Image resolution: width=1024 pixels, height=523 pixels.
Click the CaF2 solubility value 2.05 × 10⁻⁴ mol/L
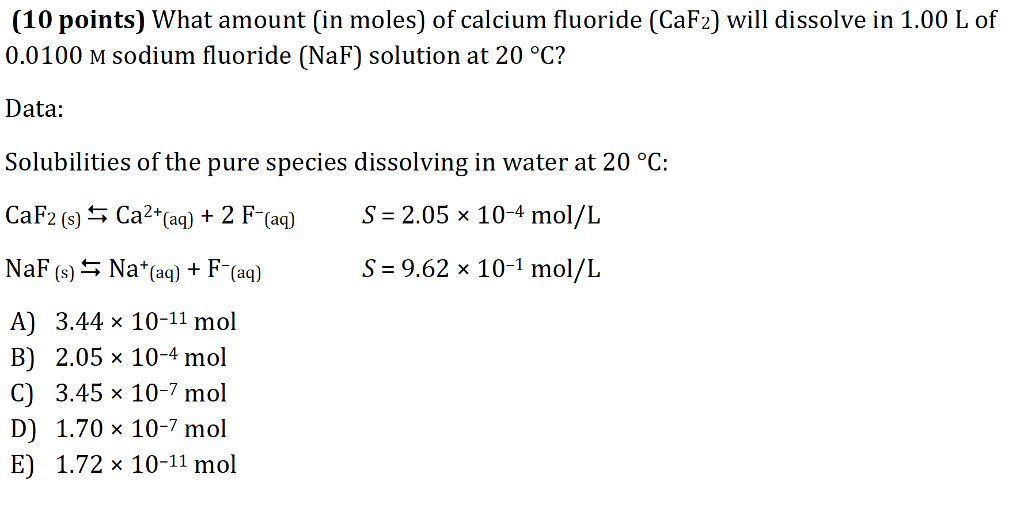[481, 215]
